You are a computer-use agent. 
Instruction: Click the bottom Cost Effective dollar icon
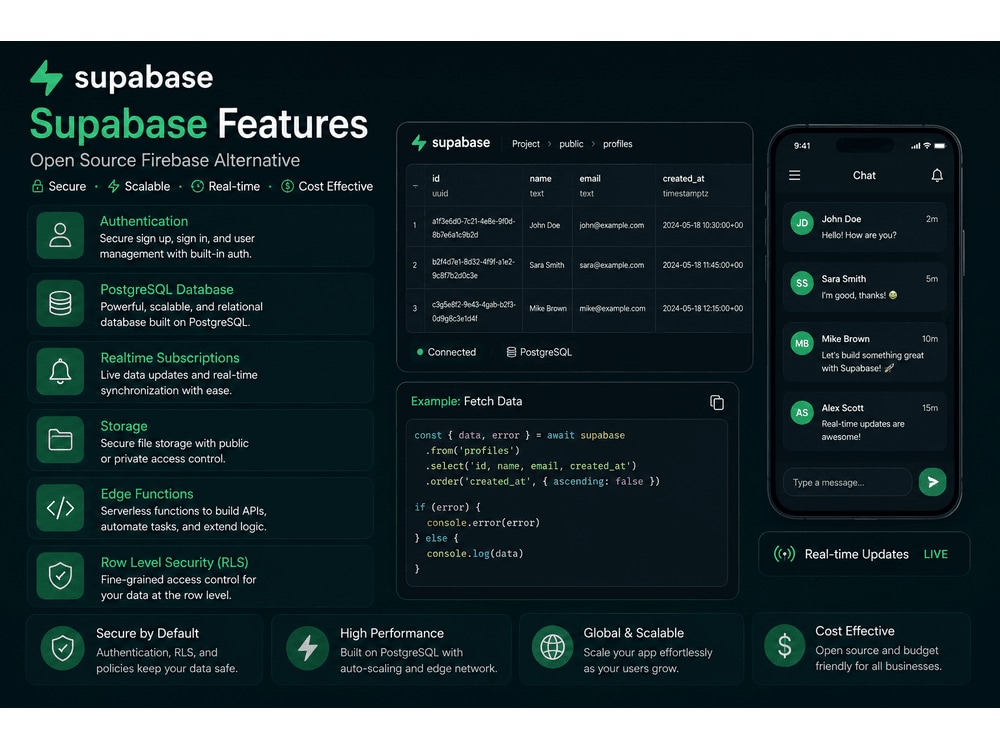click(x=784, y=645)
